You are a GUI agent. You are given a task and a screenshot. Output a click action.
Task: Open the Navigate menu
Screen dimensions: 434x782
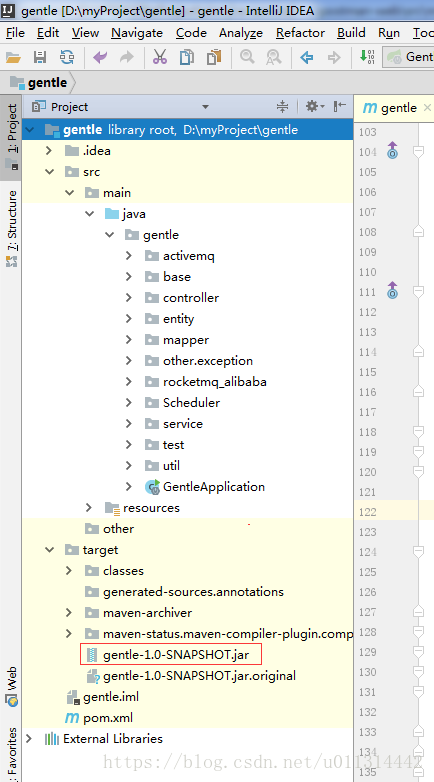coord(137,33)
